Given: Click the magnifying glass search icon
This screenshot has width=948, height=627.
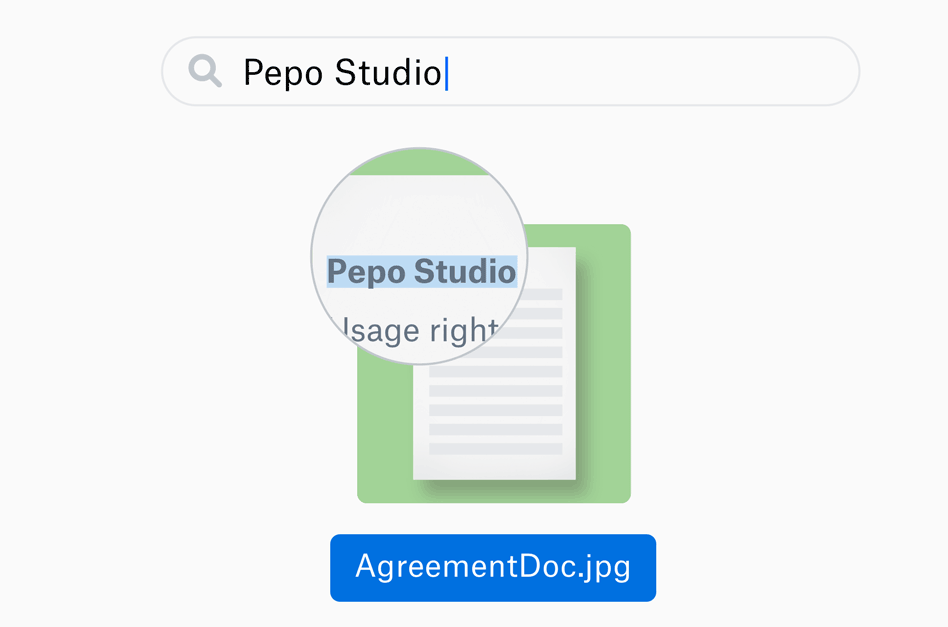Looking at the screenshot, I should (205, 71).
